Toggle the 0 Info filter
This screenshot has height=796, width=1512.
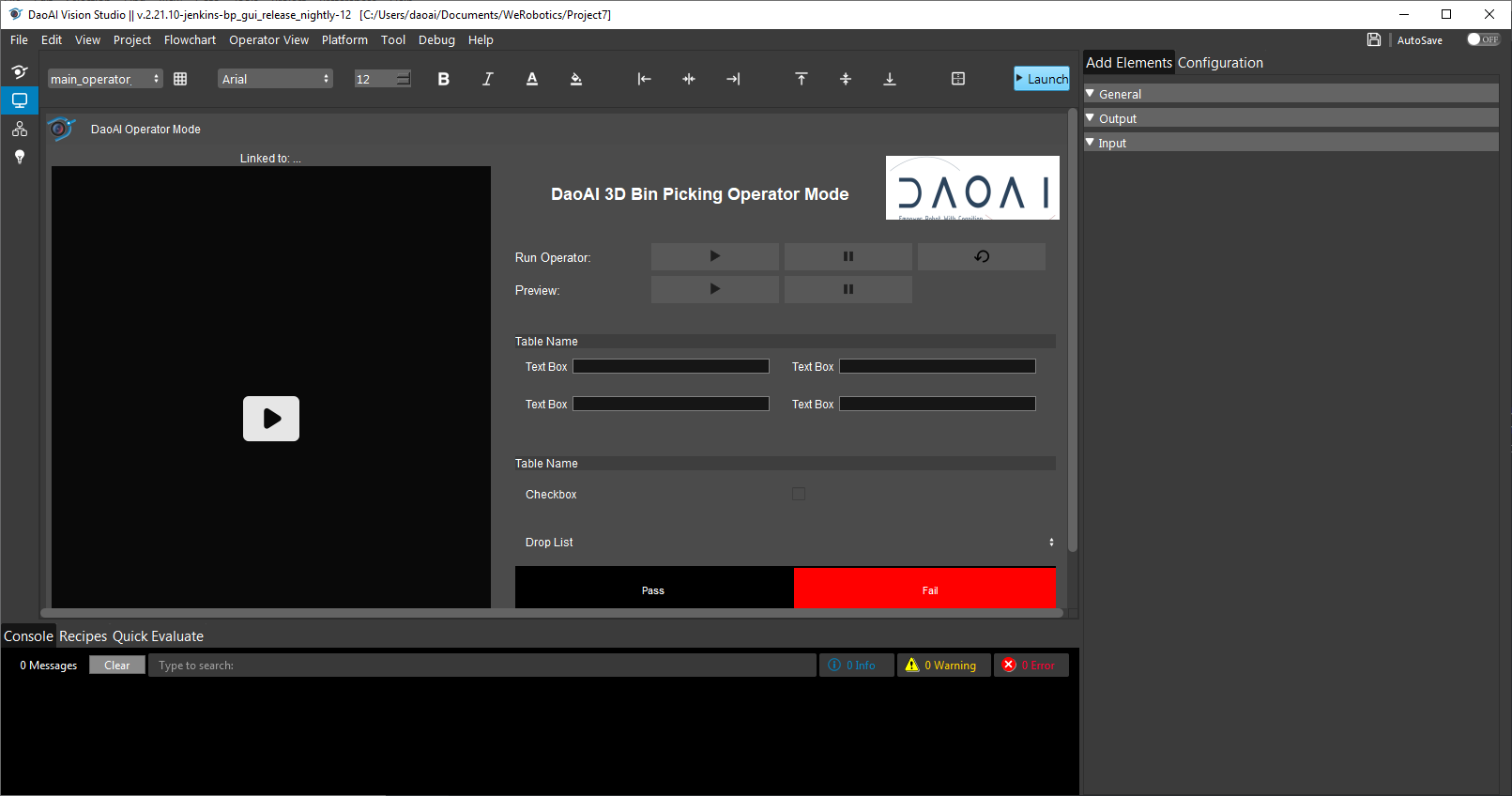point(857,665)
